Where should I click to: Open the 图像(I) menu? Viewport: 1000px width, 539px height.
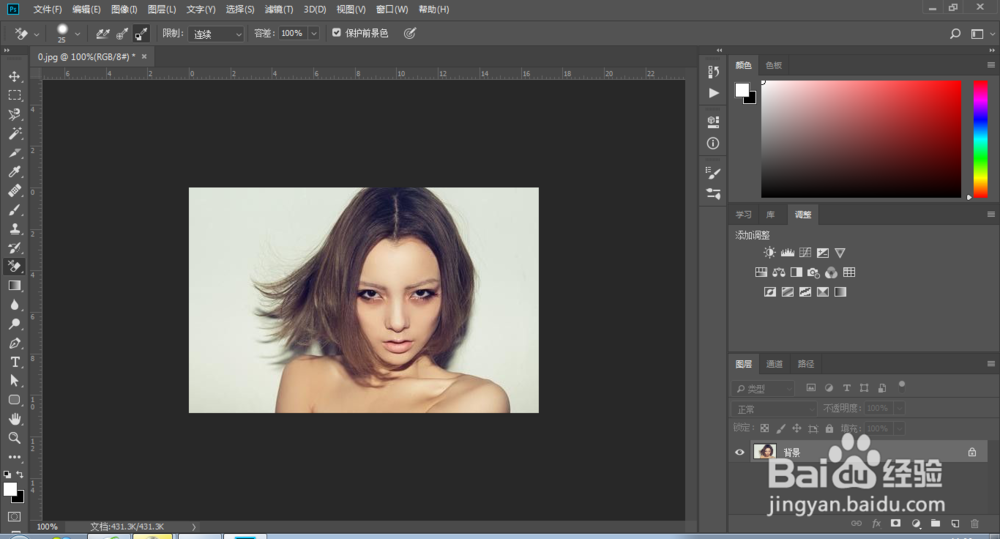pyautogui.click(x=124, y=10)
